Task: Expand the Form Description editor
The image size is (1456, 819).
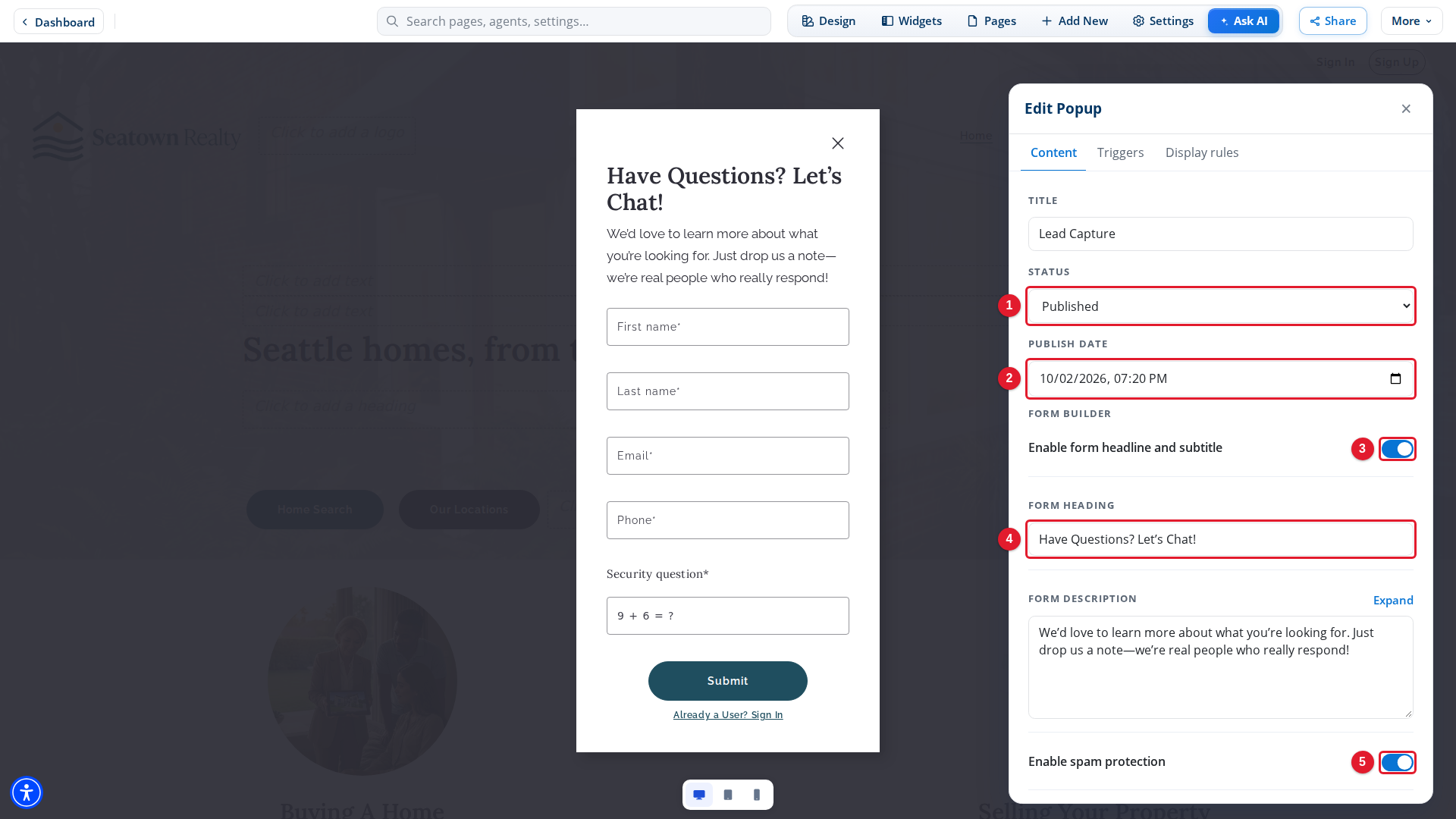Action: pyautogui.click(x=1393, y=600)
